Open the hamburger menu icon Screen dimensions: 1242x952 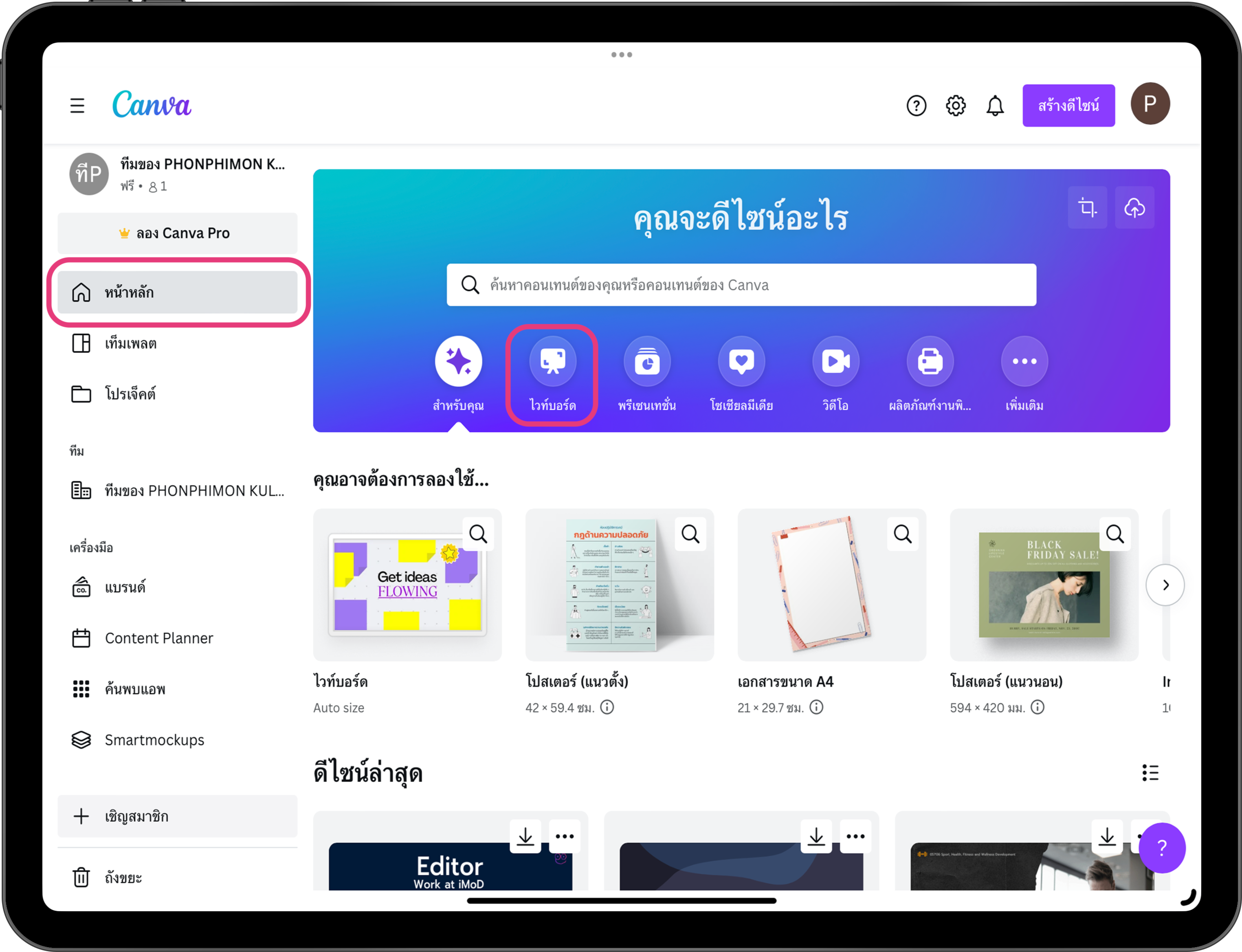(78, 106)
